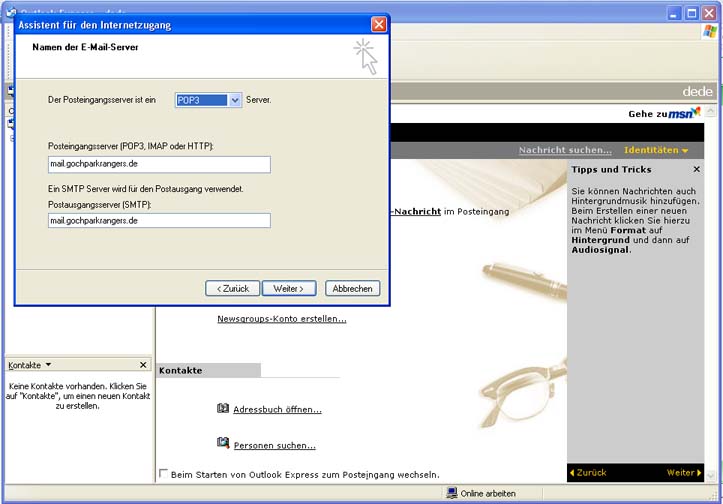
Task: Enable Beim Starten zum Posteingang wechseln checkbox
Action: click(x=164, y=474)
